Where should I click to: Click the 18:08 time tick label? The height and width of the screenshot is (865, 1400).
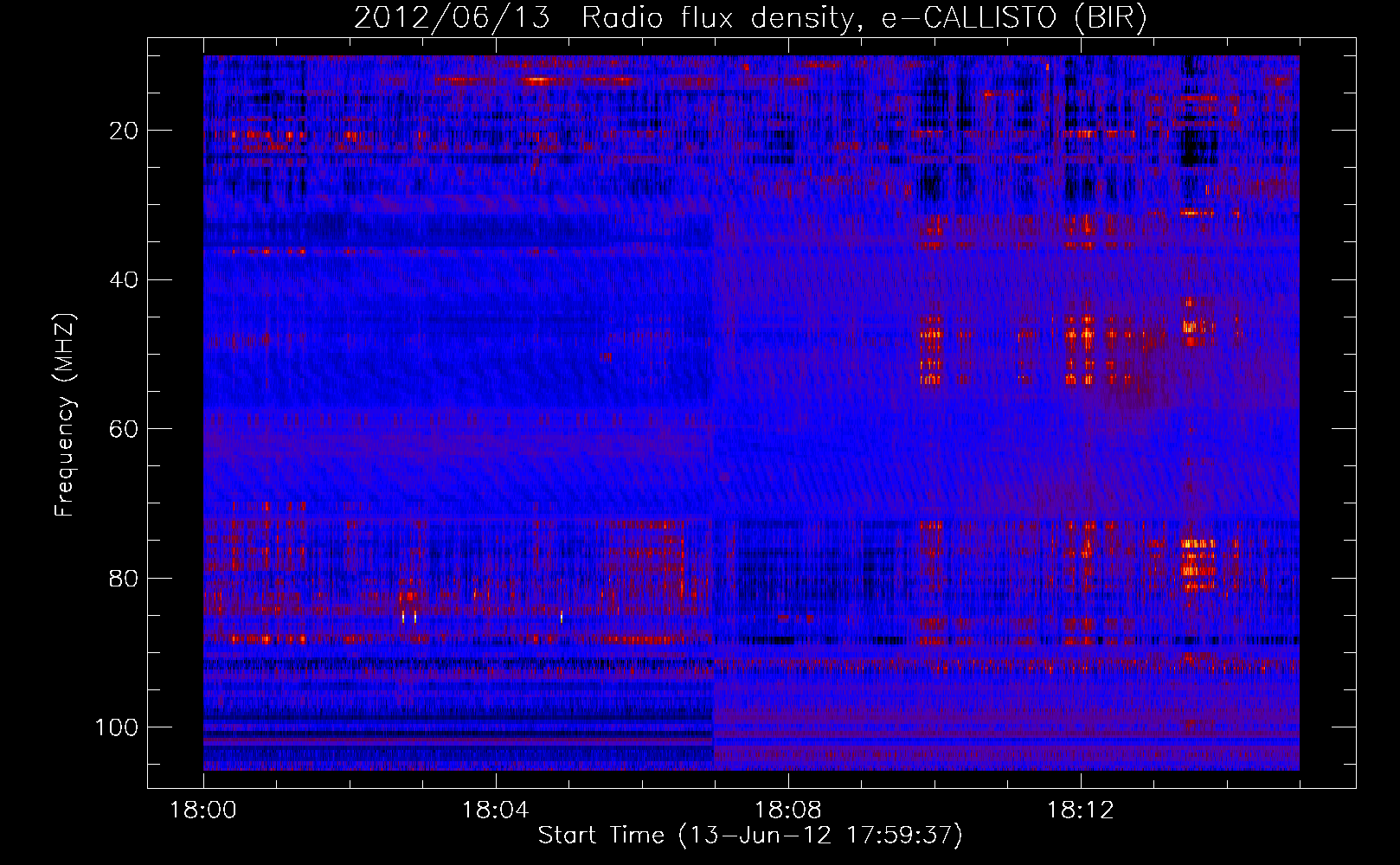tap(788, 811)
